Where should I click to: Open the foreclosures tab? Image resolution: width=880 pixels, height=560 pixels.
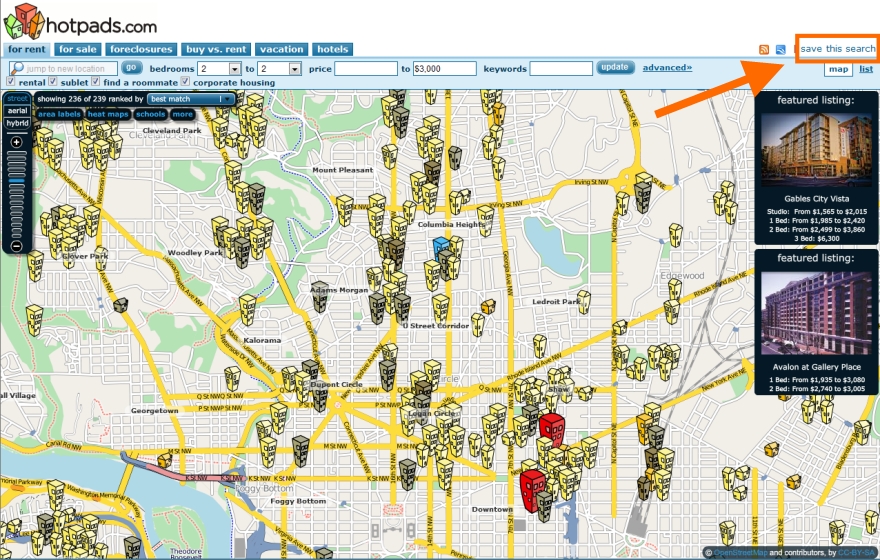tap(141, 49)
